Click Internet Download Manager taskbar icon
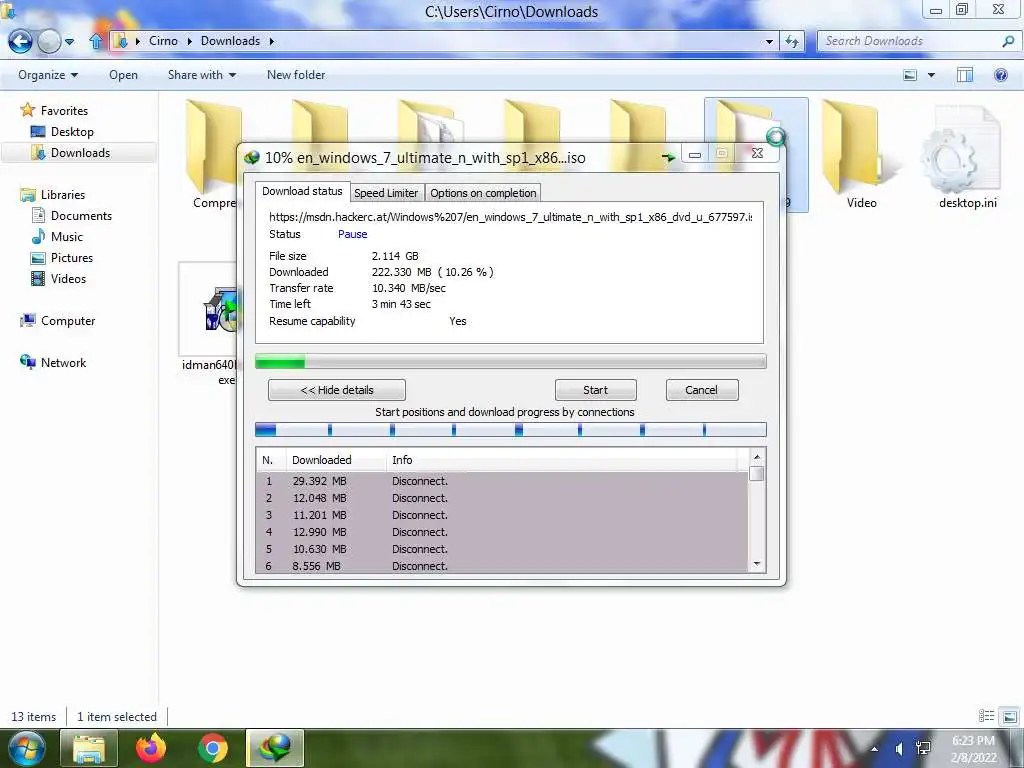This screenshot has height=768, width=1024. tap(275, 748)
